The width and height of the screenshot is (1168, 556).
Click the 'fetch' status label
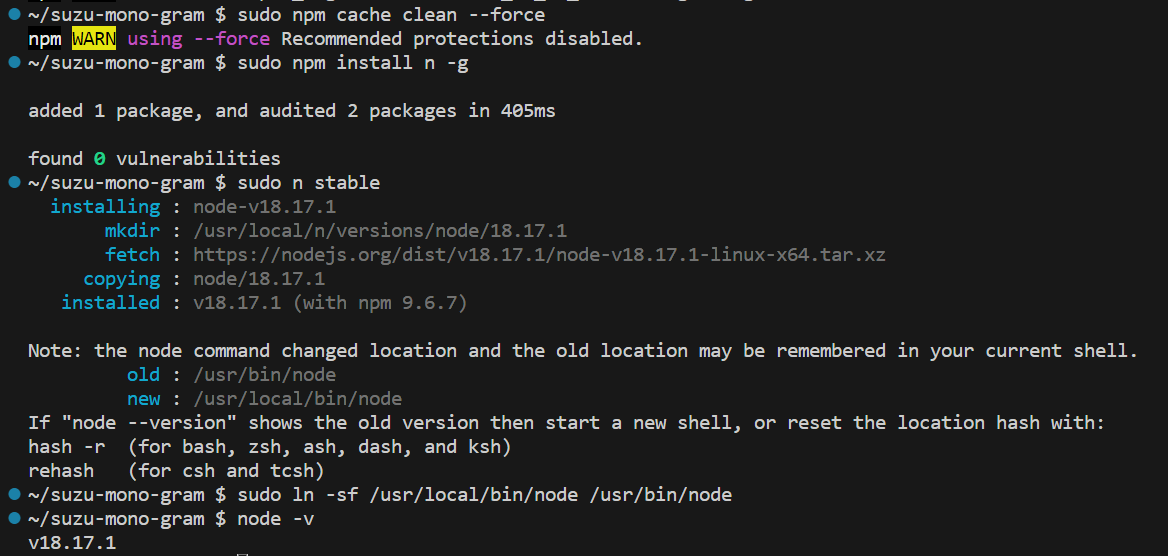pos(132,255)
